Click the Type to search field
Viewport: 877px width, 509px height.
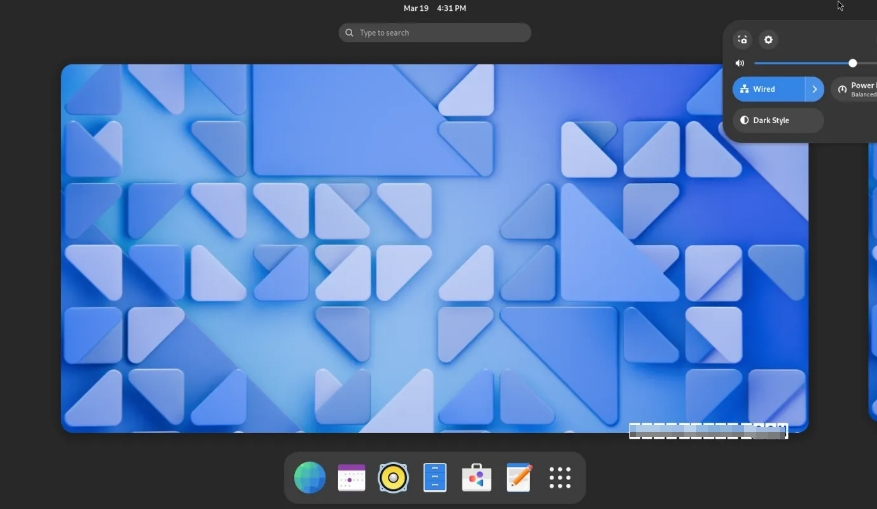[435, 32]
